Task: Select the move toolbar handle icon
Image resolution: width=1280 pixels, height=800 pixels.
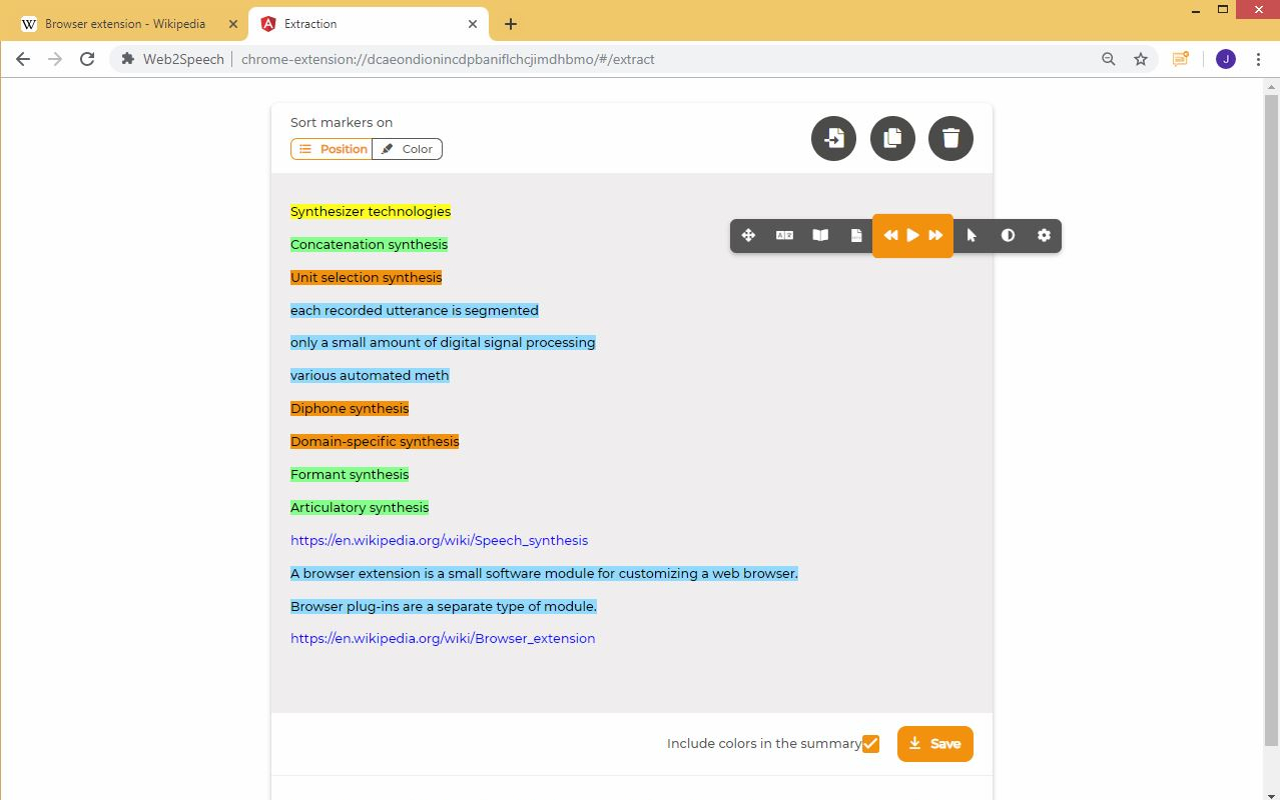Action: click(748, 235)
